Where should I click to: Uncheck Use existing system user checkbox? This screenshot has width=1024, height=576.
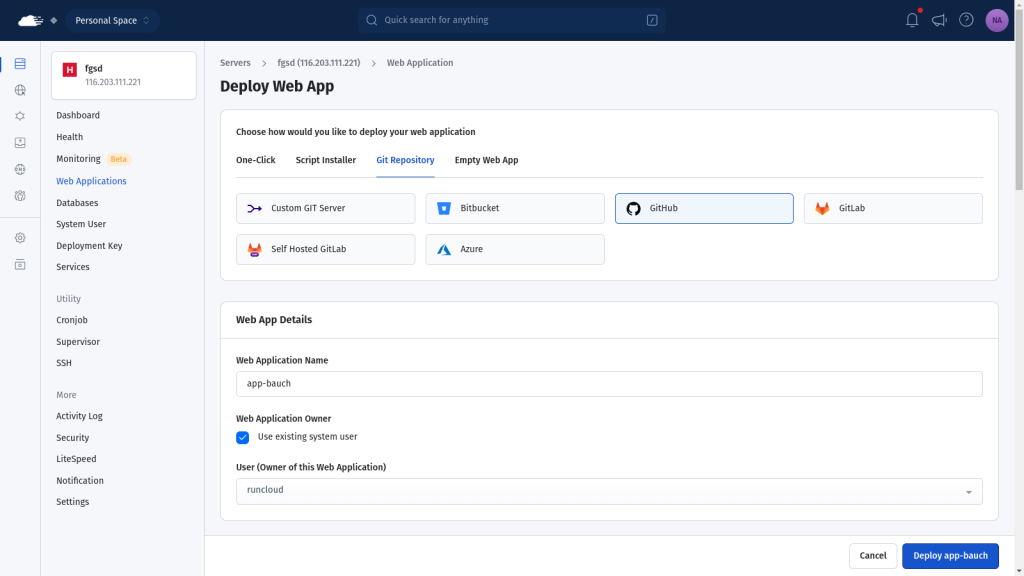pos(242,437)
